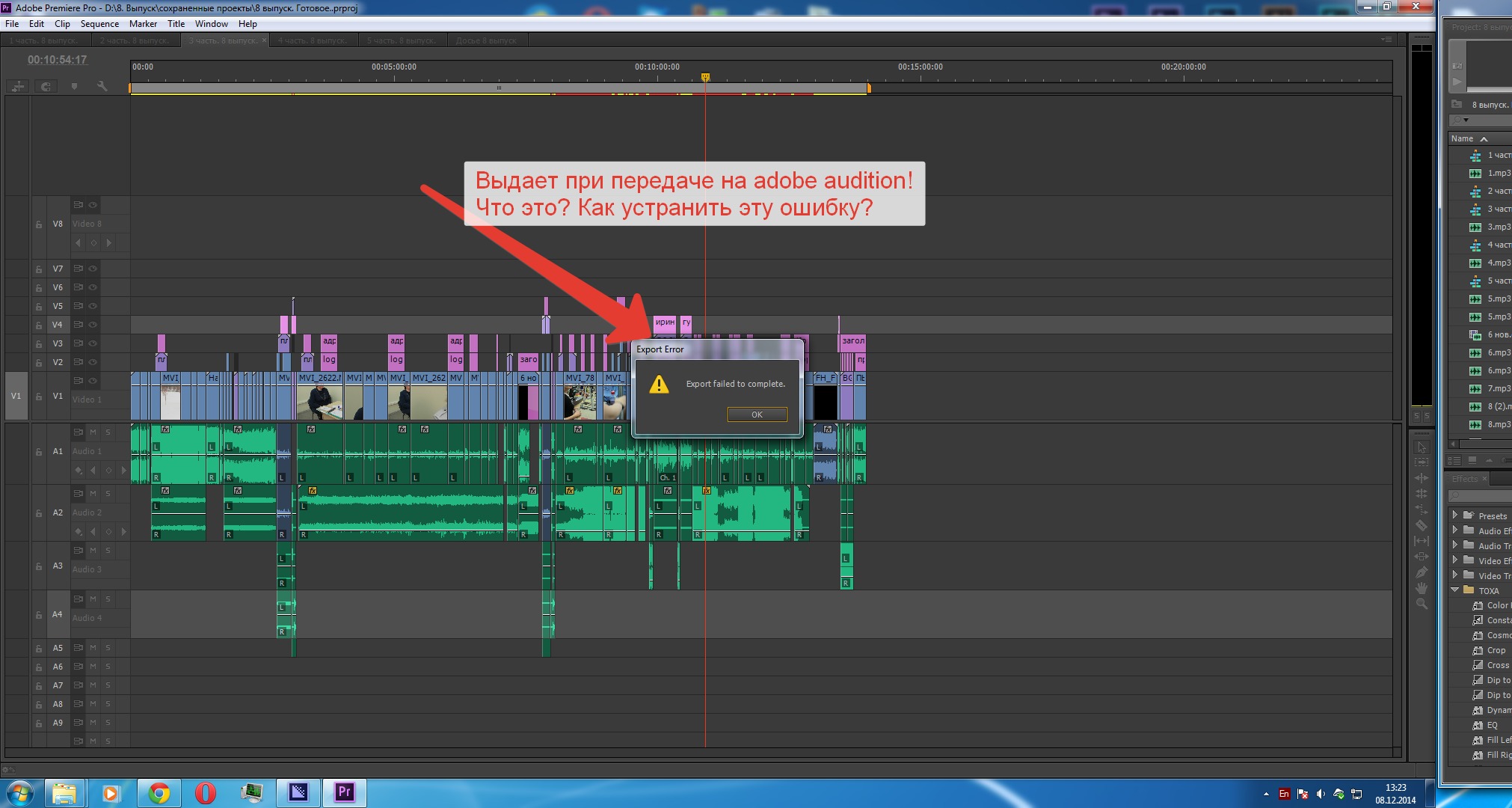Collapse the TOXA folder

1454,590
